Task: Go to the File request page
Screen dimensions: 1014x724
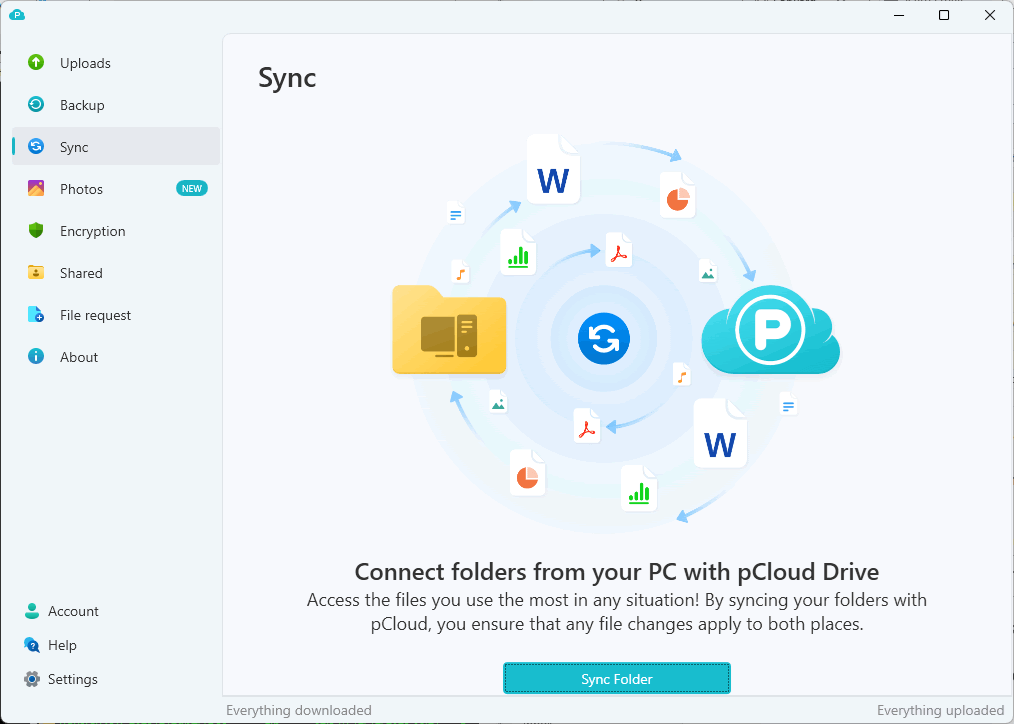Action: 95,315
